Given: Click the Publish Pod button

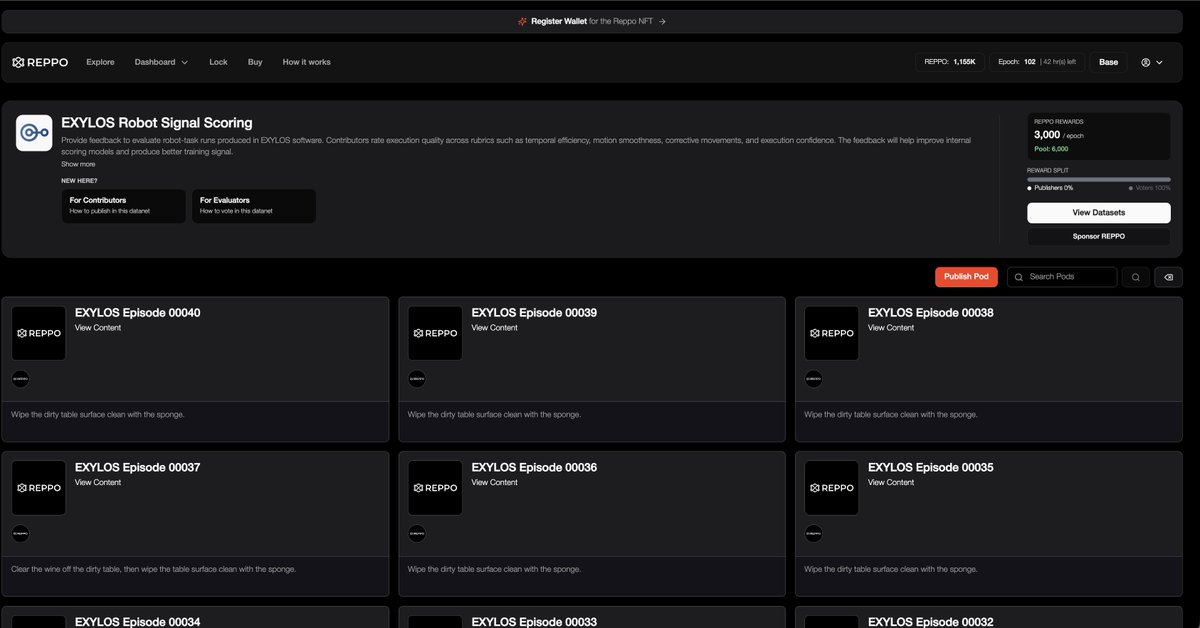Looking at the screenshot, I should [966, 277].
